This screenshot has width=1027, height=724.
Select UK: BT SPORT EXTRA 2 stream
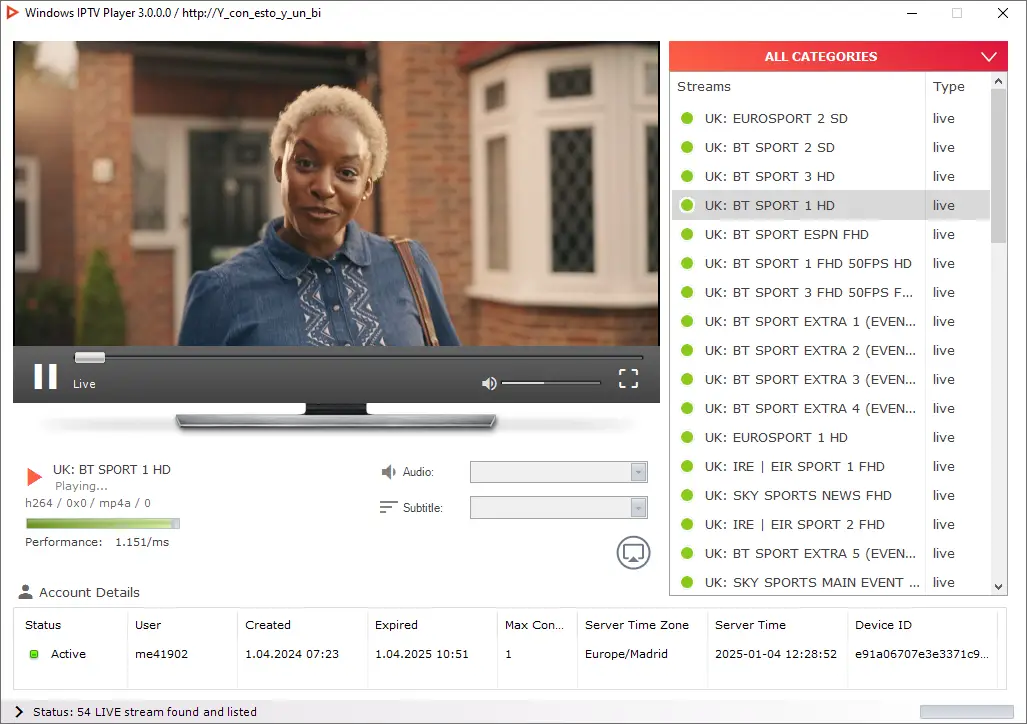click(x=831, y=351)
